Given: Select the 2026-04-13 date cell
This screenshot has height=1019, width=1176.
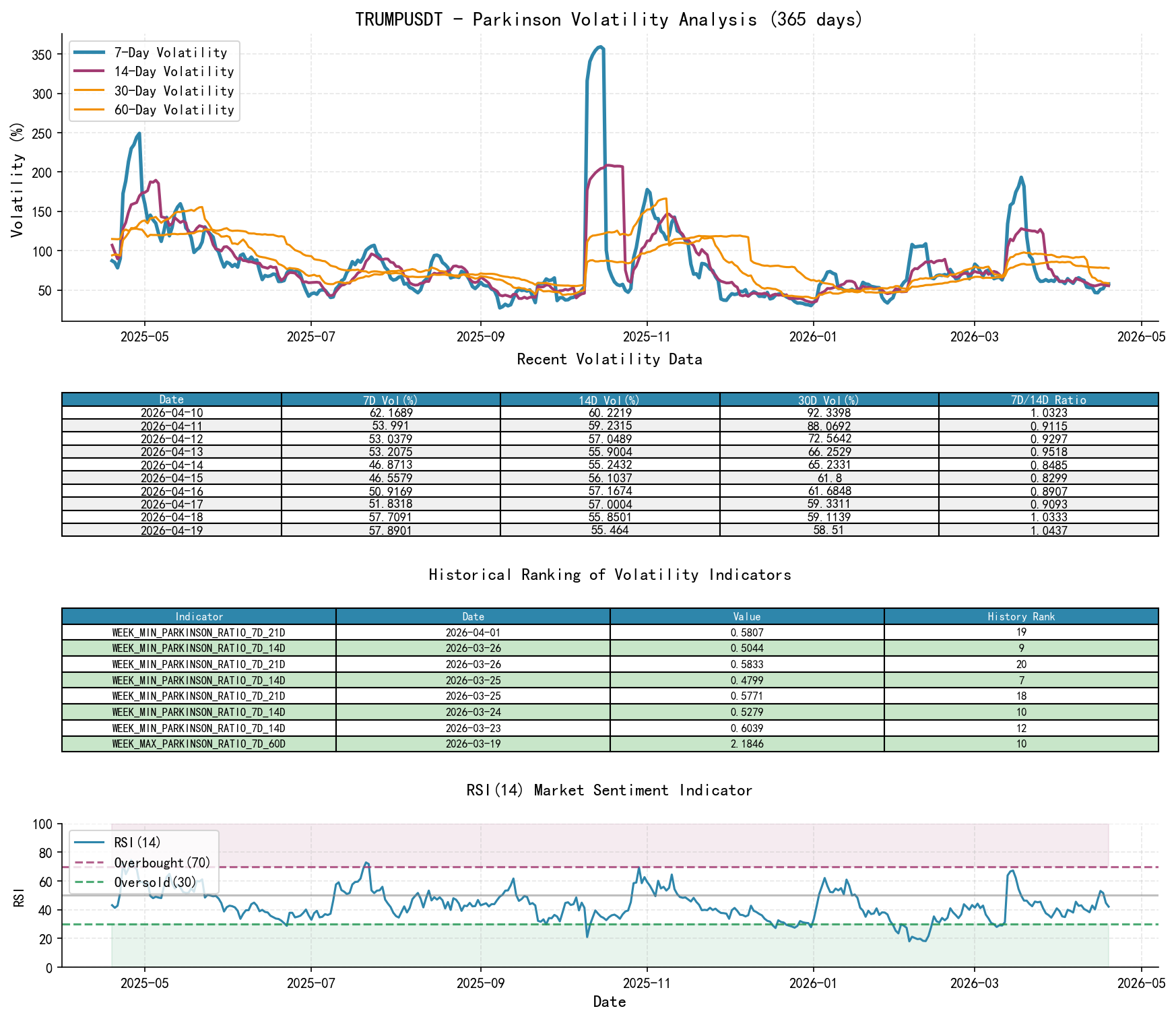Looking at the screenshot, I should pyautogui.click(x=172, y=452).
